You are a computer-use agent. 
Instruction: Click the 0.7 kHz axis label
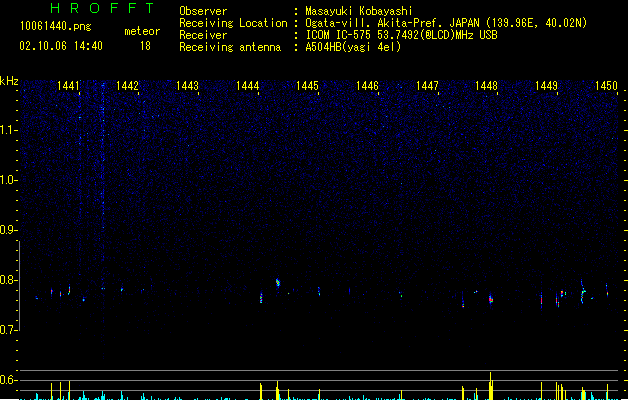[8, 330]
